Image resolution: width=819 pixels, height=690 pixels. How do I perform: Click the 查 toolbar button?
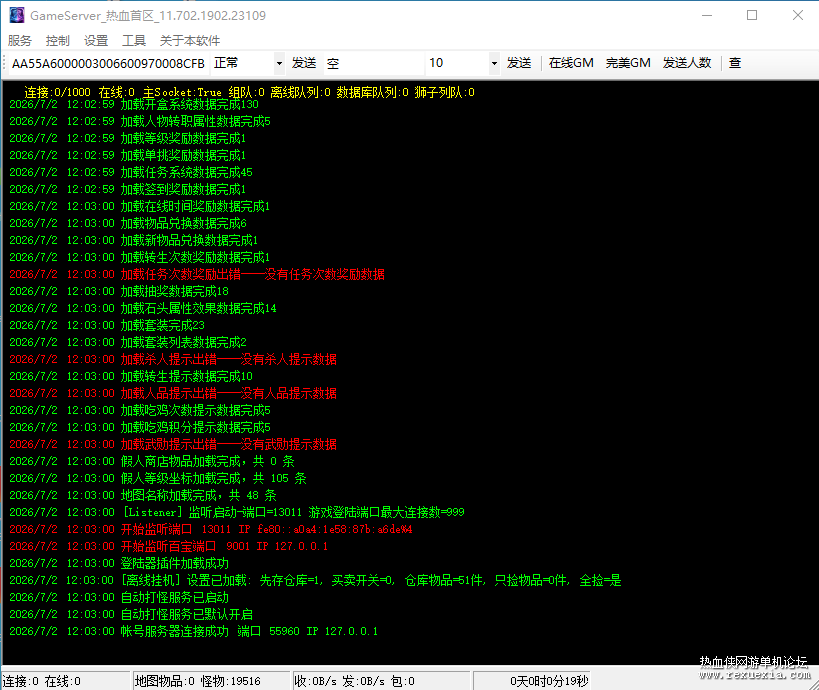pos(735,63)
